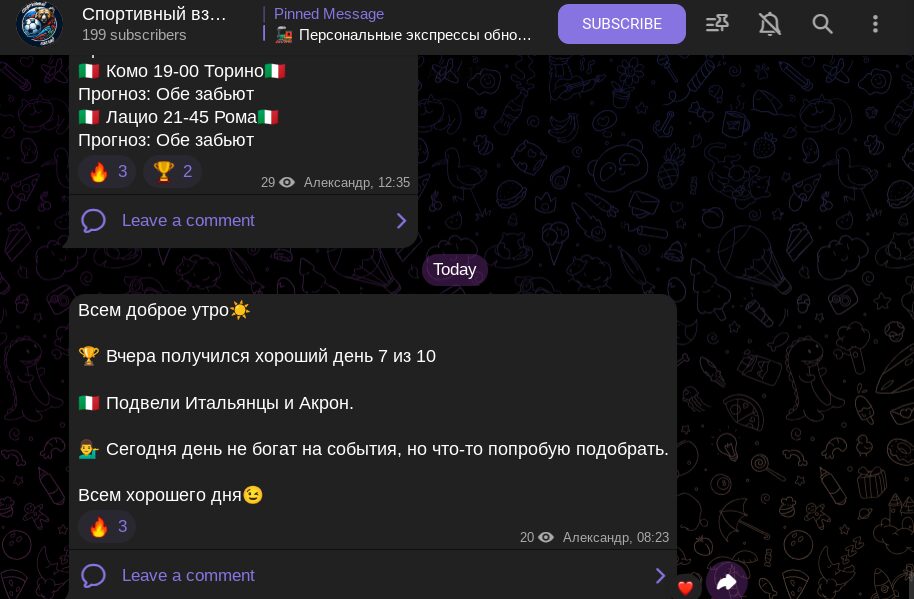Screen dimensions: 914x599
Task: Open the channel avatar picture
Action: pos(39,24)
